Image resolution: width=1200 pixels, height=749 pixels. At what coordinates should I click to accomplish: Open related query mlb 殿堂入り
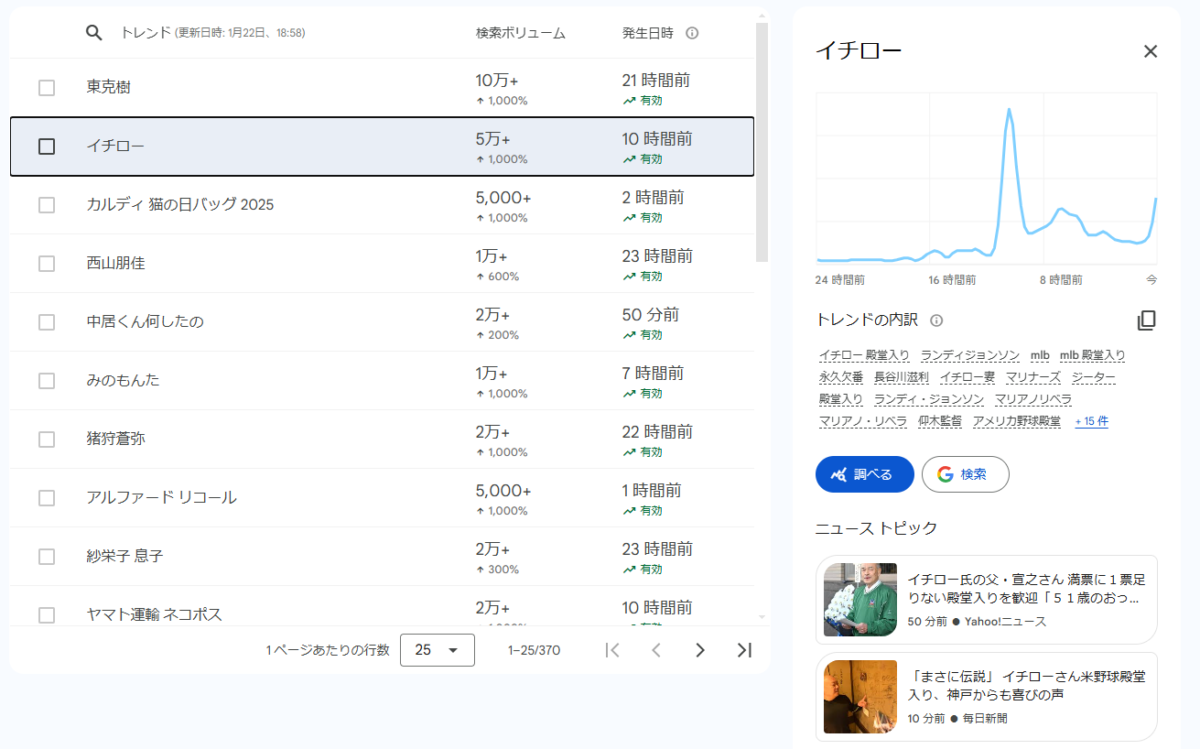coord(1092,355)
